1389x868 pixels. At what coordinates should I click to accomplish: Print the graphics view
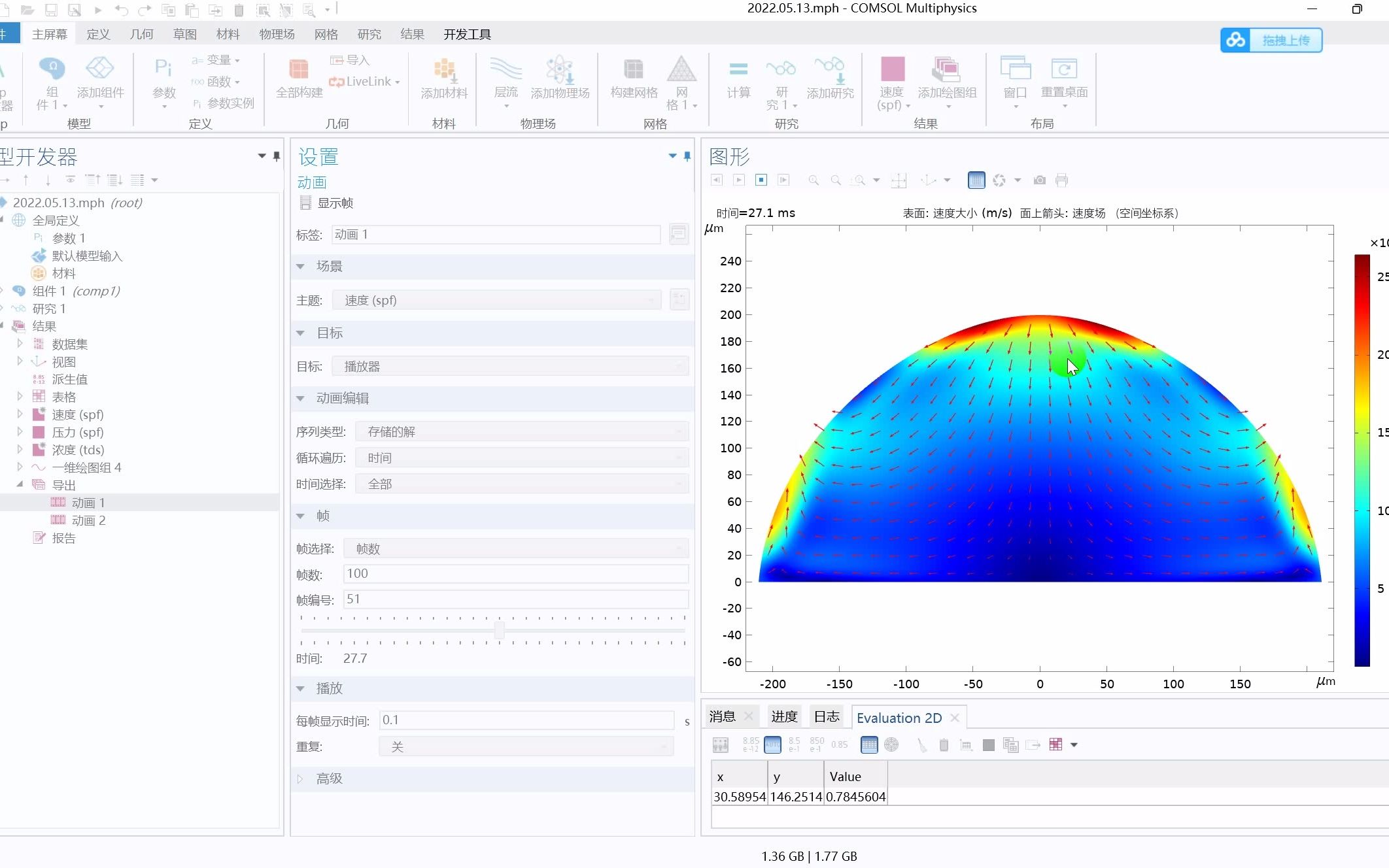pyautogui.click(x=1061, y=180)
